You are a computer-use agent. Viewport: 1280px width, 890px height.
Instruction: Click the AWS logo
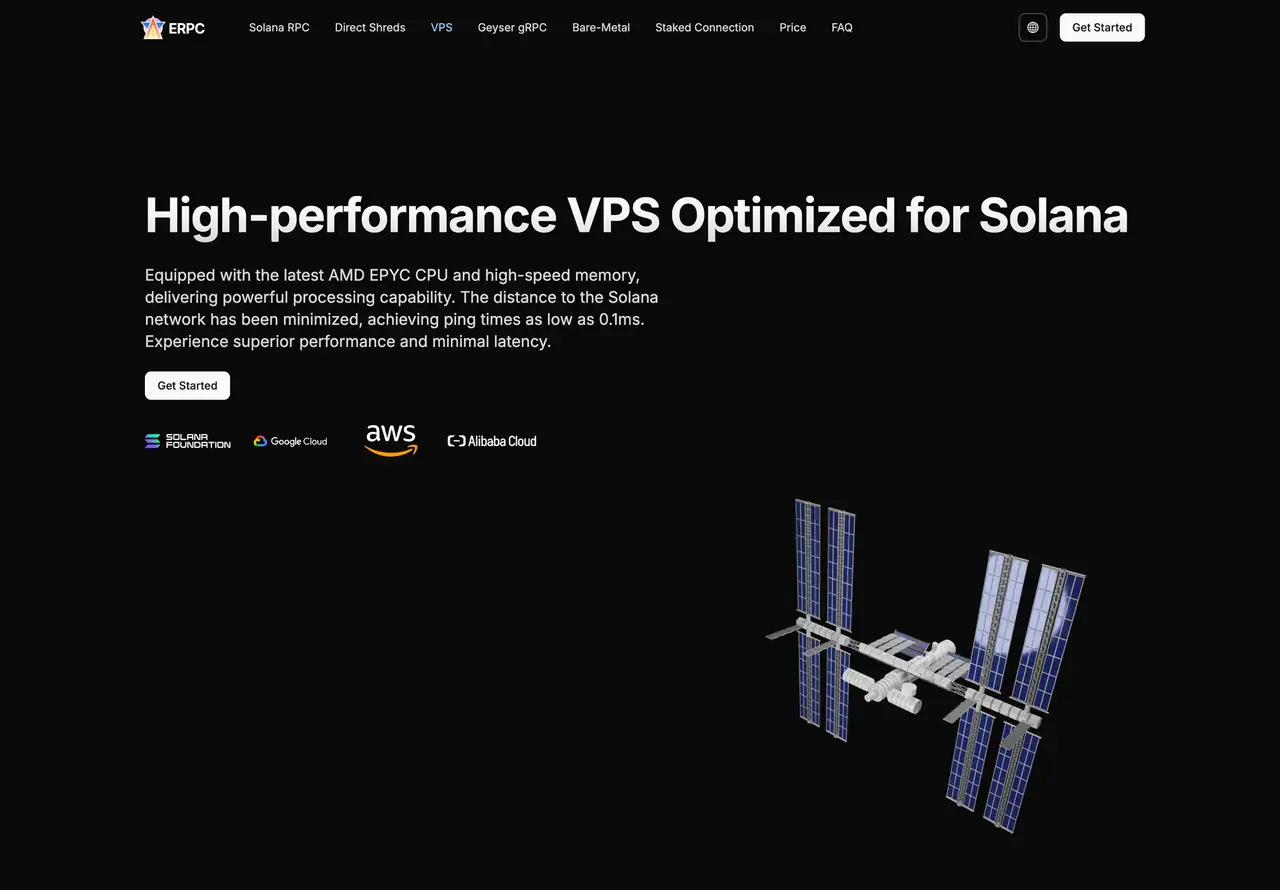click(390, 440)
